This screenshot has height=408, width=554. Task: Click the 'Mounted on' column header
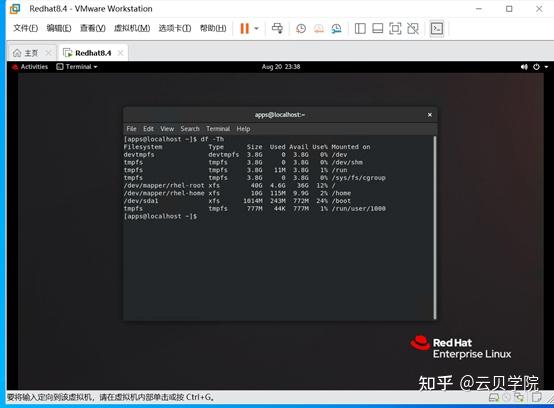click(350, 147)
